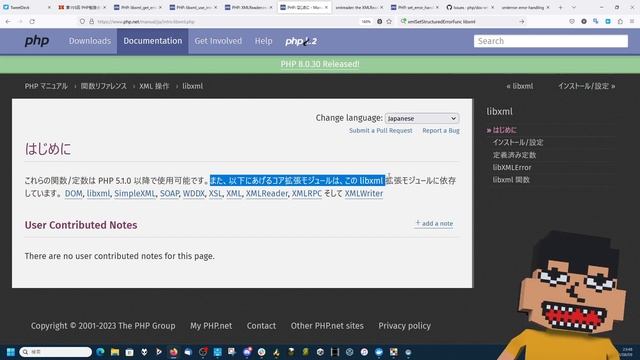Screen dimensions: 640x360
Task: Click Submit a Pull Request
Action: click(381, 131)
